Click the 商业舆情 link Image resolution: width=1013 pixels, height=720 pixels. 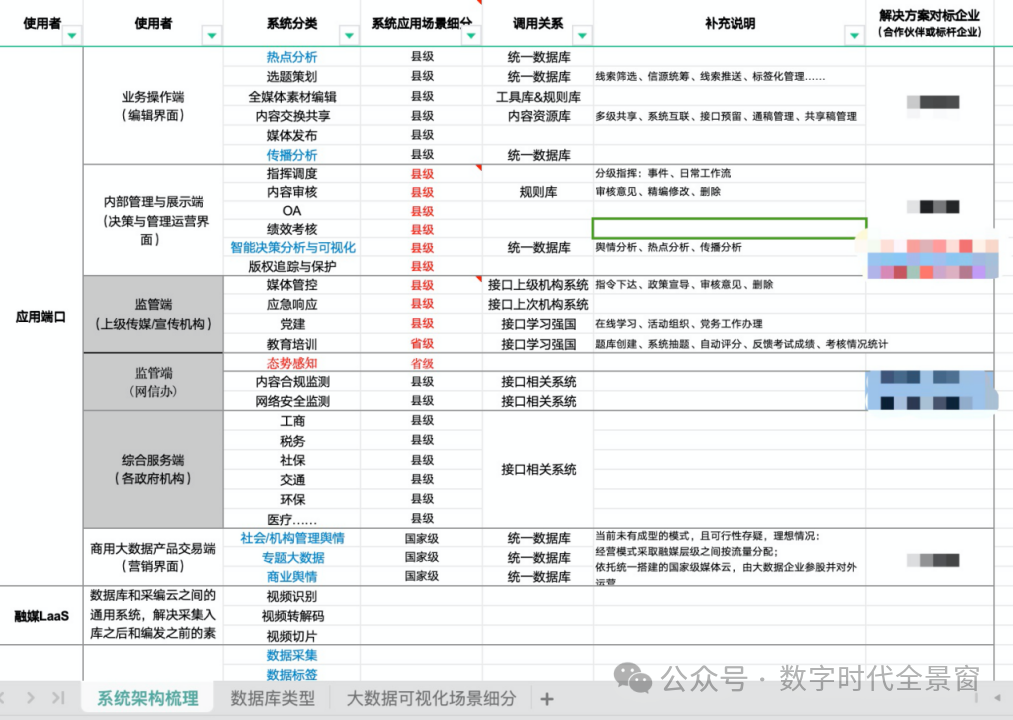pyautogui.click(x=291, y=577)
